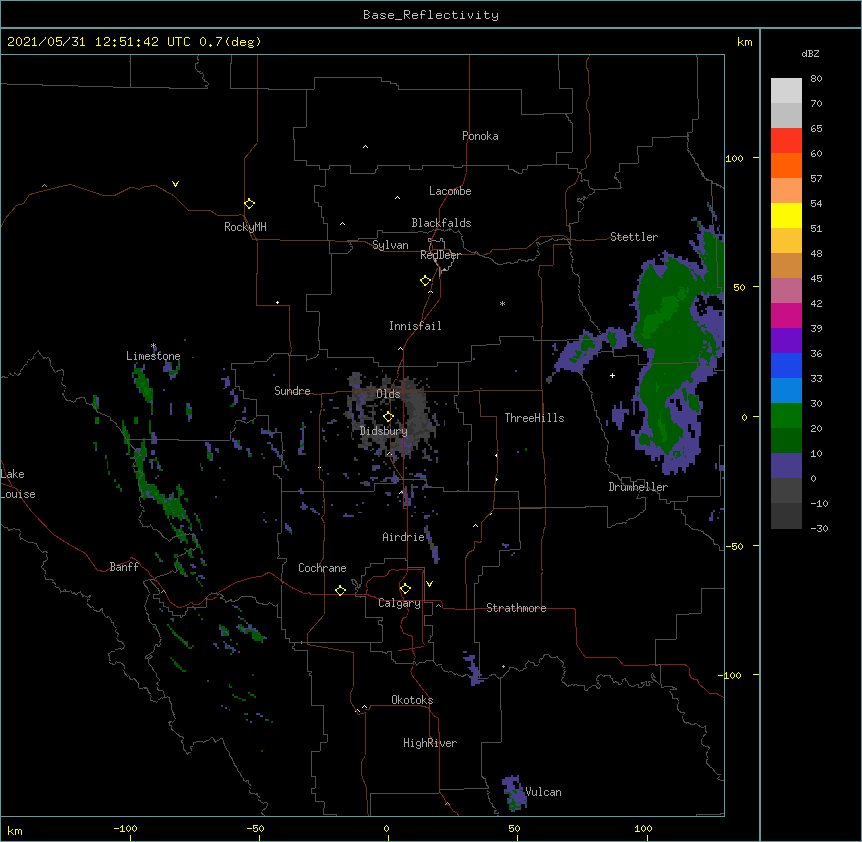
Task: Click the Stettler city label
Action: point(634,237)
